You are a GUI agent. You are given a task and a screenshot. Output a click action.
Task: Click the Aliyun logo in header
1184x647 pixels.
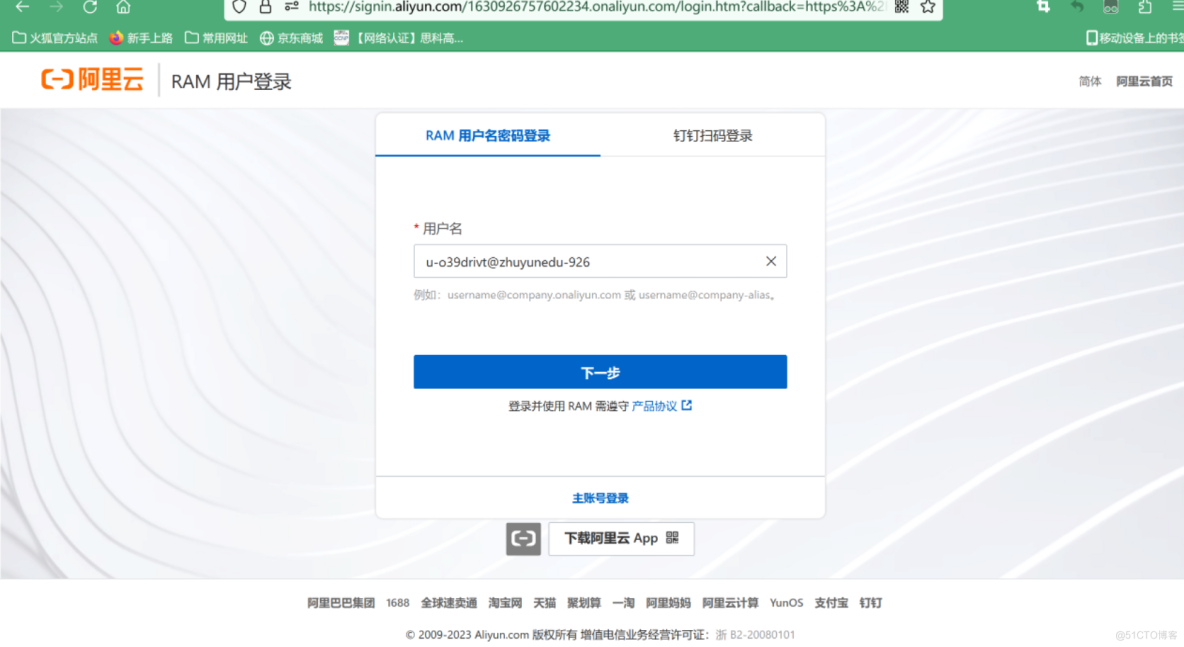click(92, 80)
